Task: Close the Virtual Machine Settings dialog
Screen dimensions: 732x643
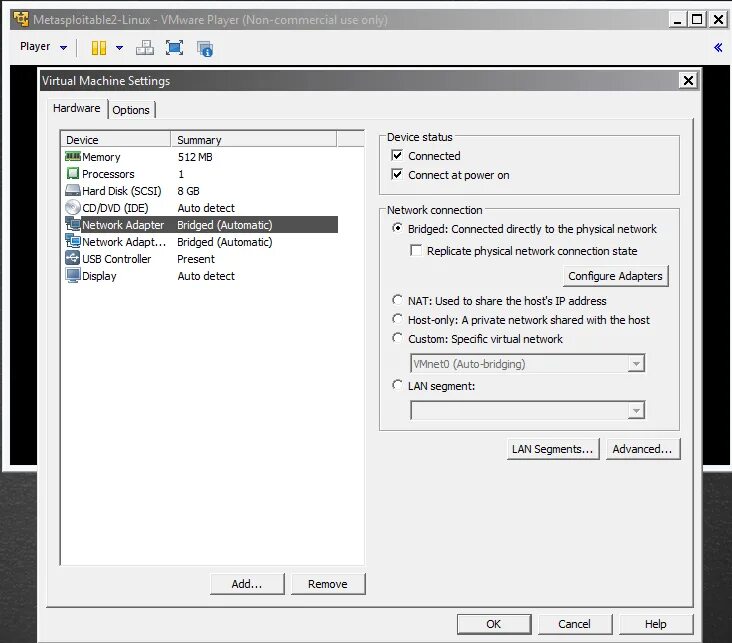Action: (688, 80)
